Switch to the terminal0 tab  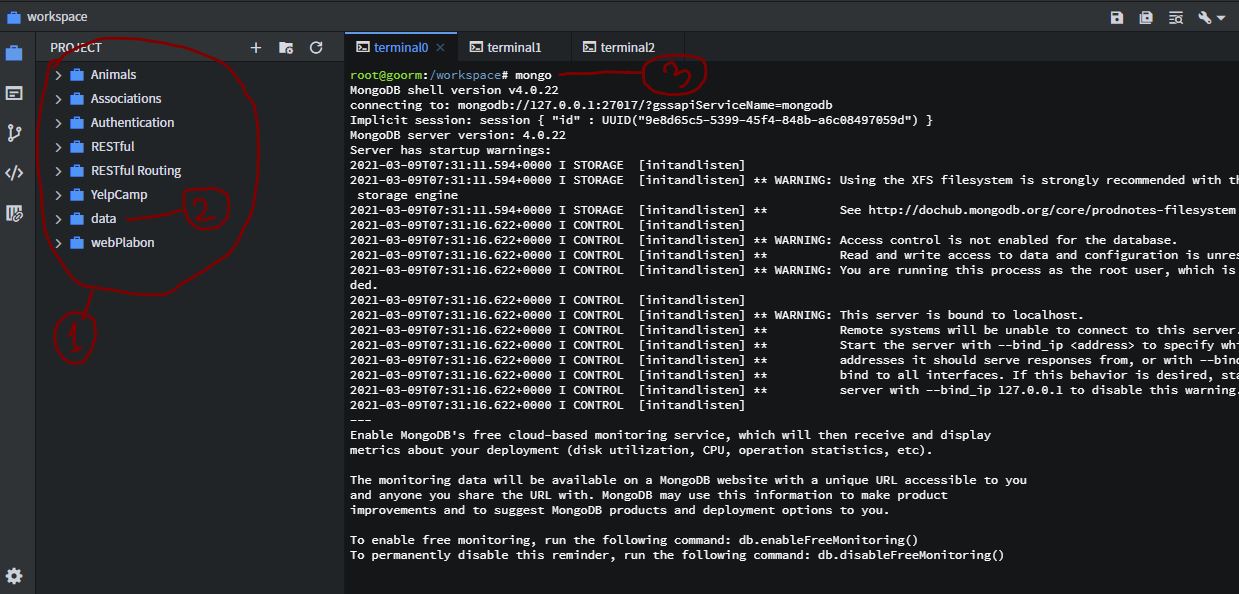point(400,47)
